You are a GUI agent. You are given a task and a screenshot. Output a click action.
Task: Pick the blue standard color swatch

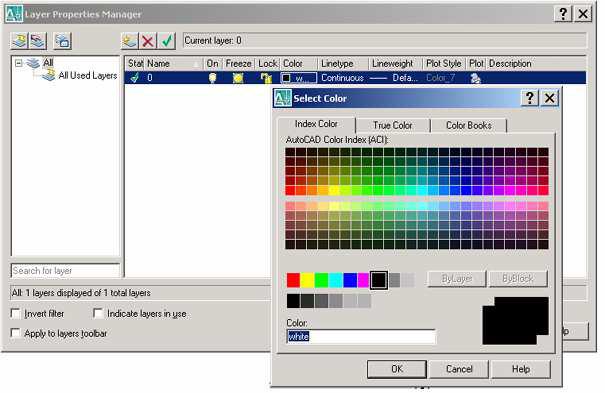coord(350,280)
